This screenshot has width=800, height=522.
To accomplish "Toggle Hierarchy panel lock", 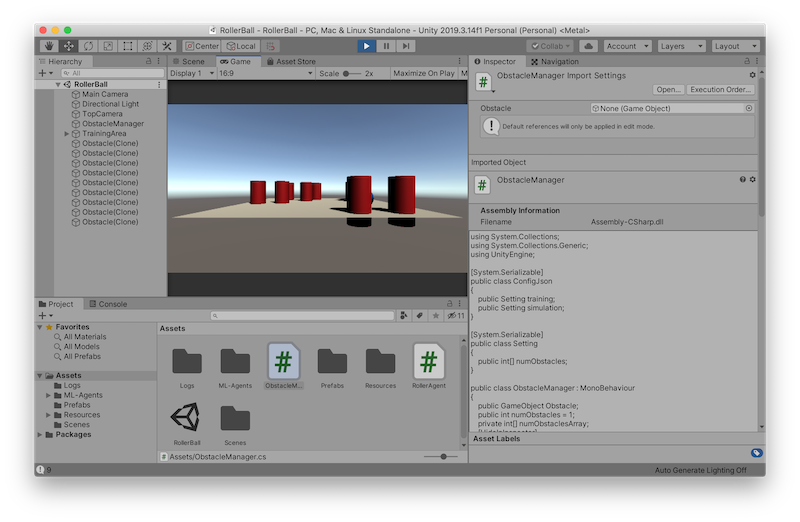I will tap(148, 61).
